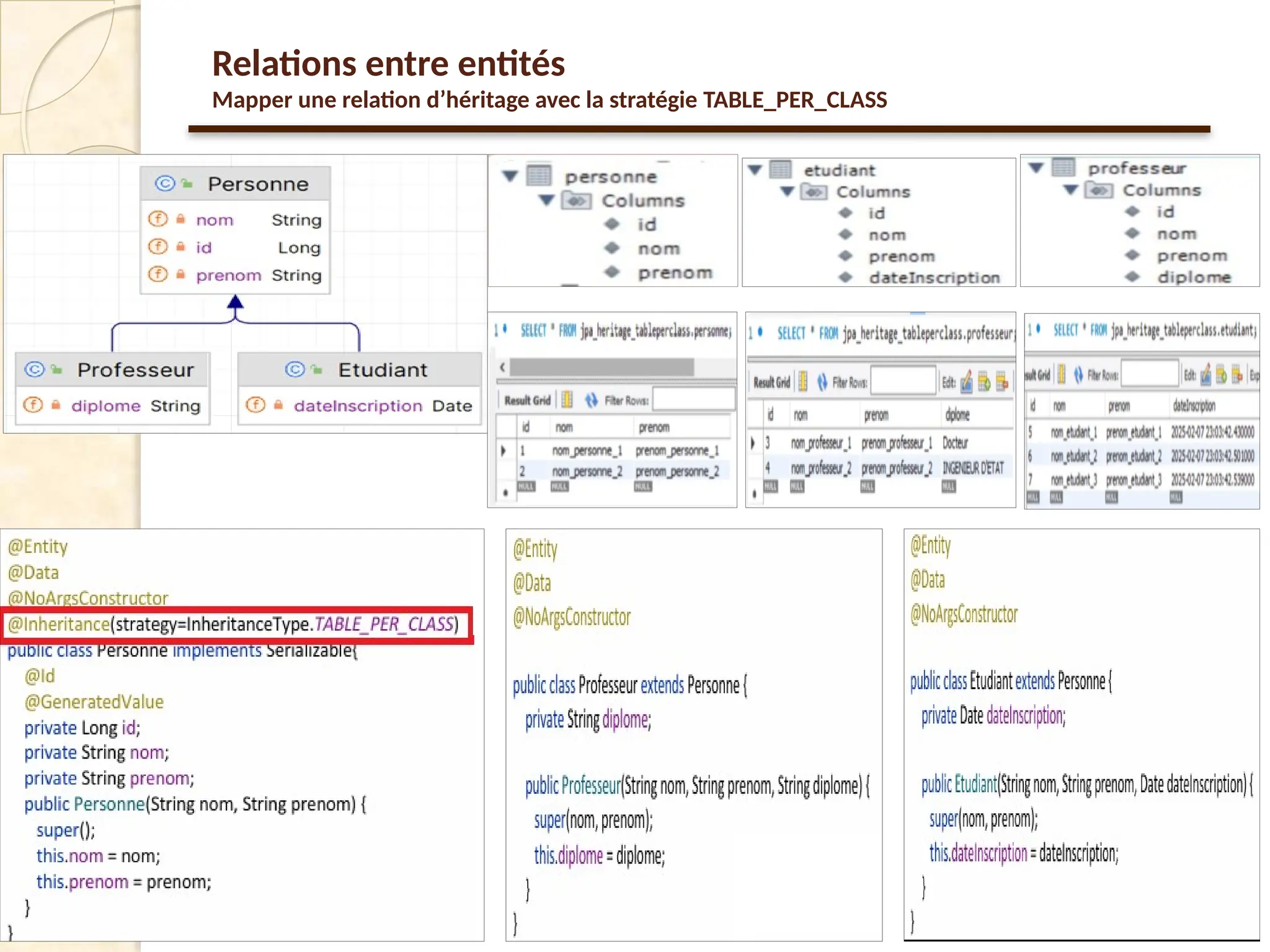
Task: Click the field icon beside dateInscription in diagram
Action: point(255,405)
